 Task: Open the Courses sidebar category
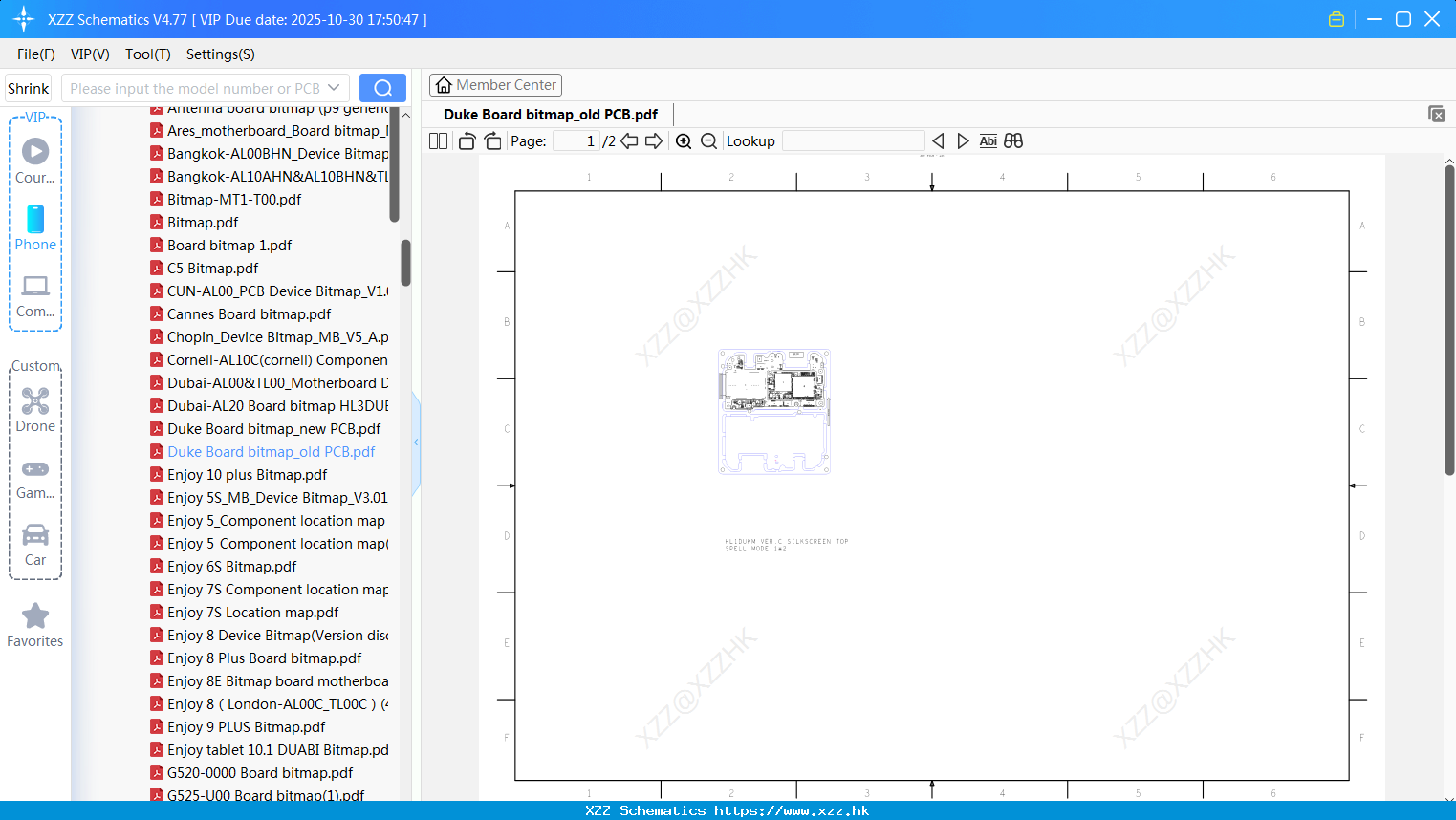[x=35, y=161]
